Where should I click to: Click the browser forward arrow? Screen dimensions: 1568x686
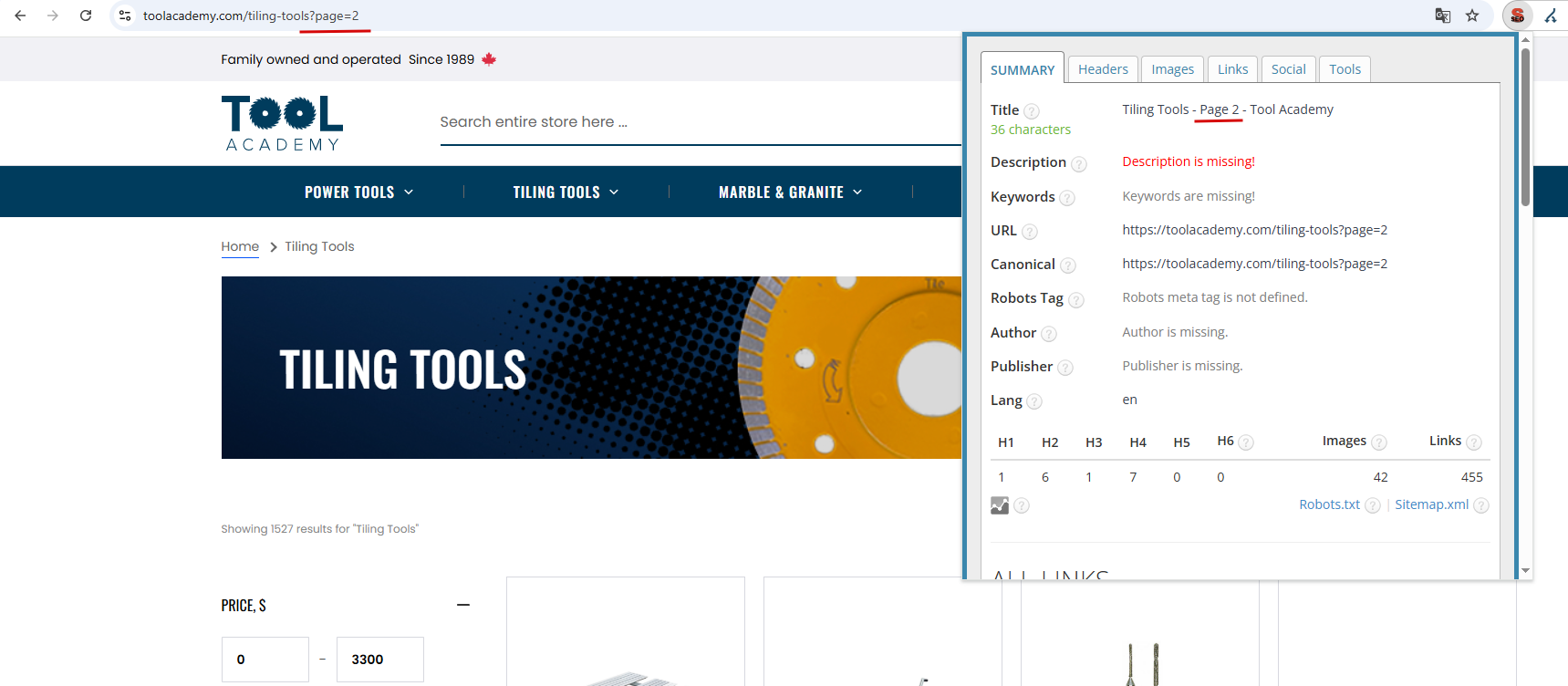tap(53, 16)
